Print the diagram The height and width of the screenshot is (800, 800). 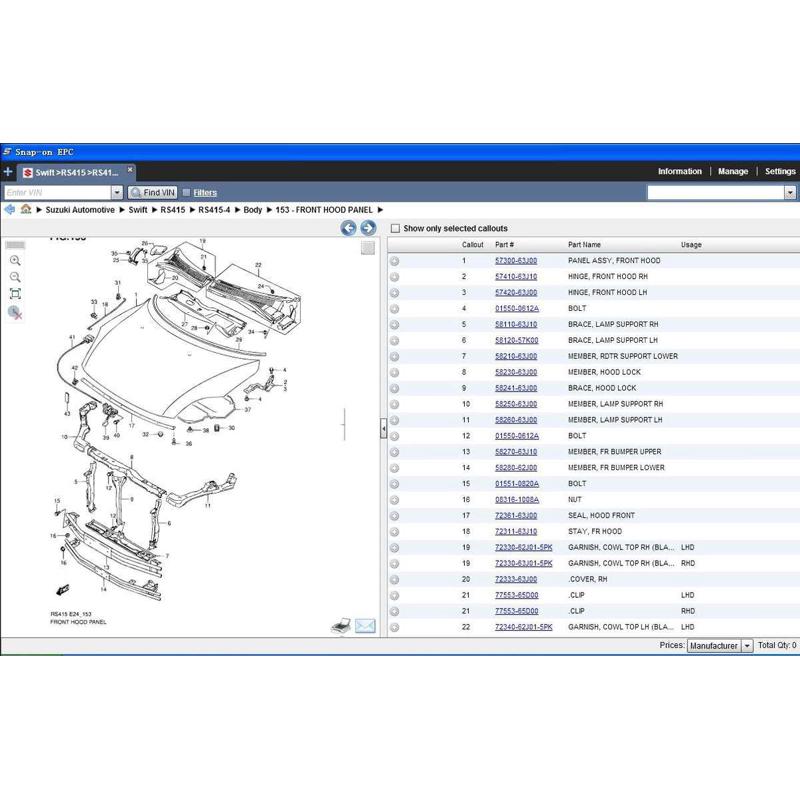341,626
